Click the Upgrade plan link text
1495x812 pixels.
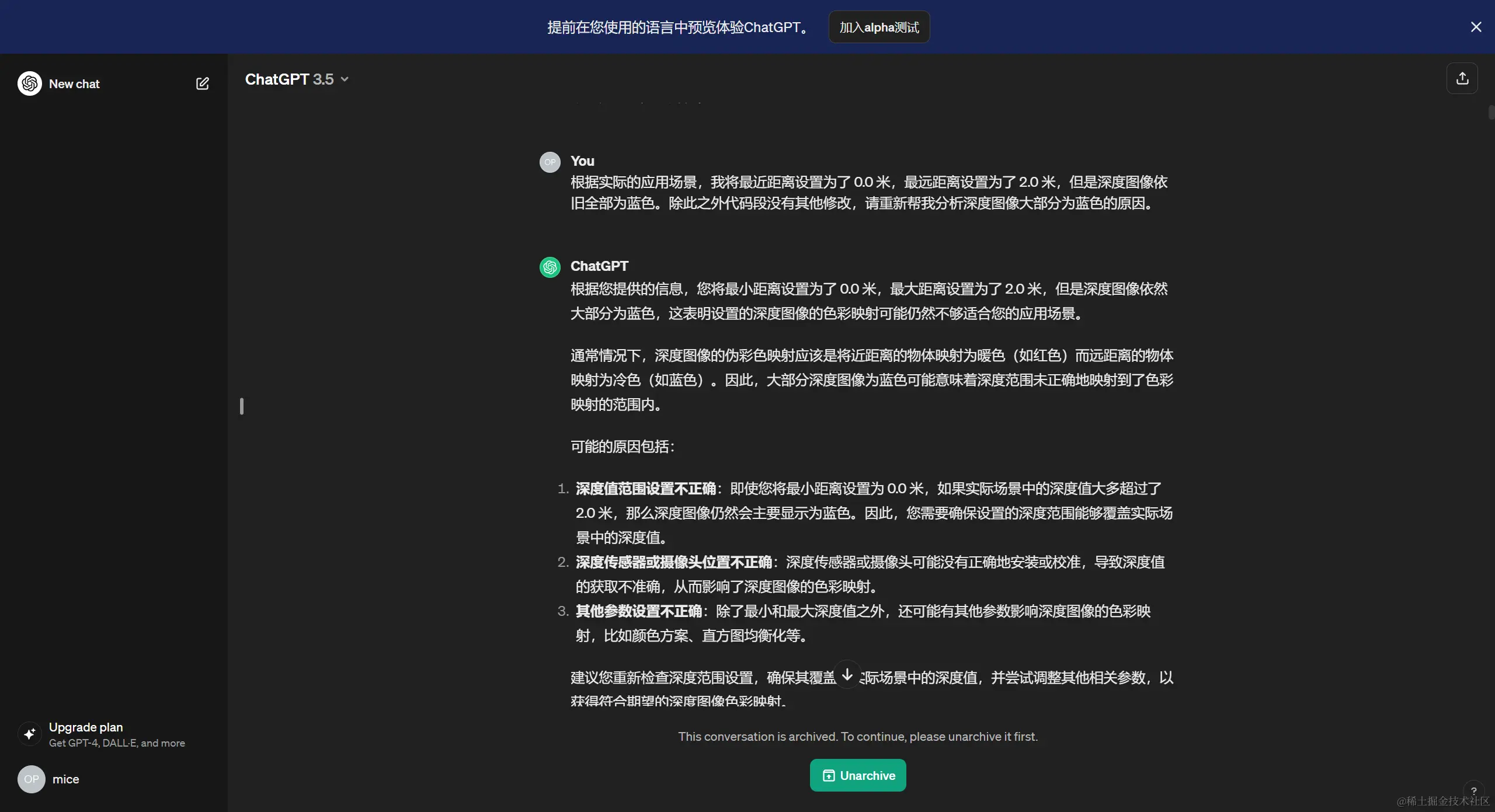tap(86, 727)
